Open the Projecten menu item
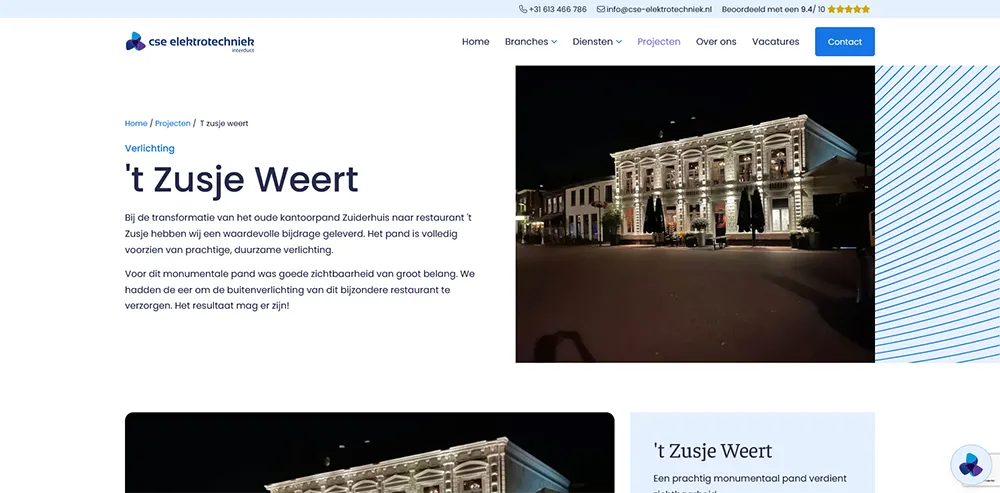This screenshot has width=1000, height=493. pyautogui.click(x=659, y=41)
